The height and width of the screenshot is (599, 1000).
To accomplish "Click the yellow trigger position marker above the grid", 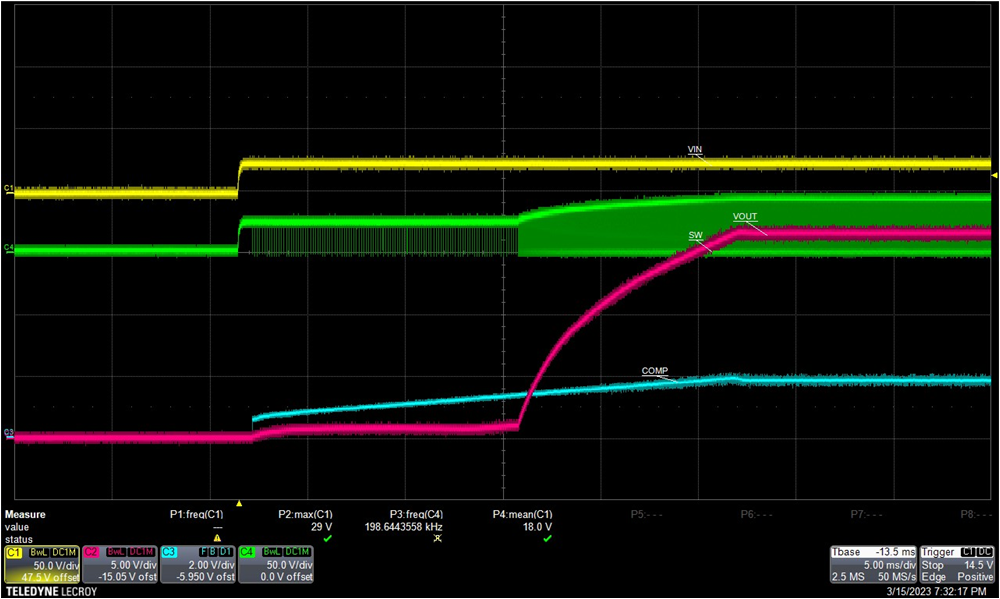I will point(240,504).
